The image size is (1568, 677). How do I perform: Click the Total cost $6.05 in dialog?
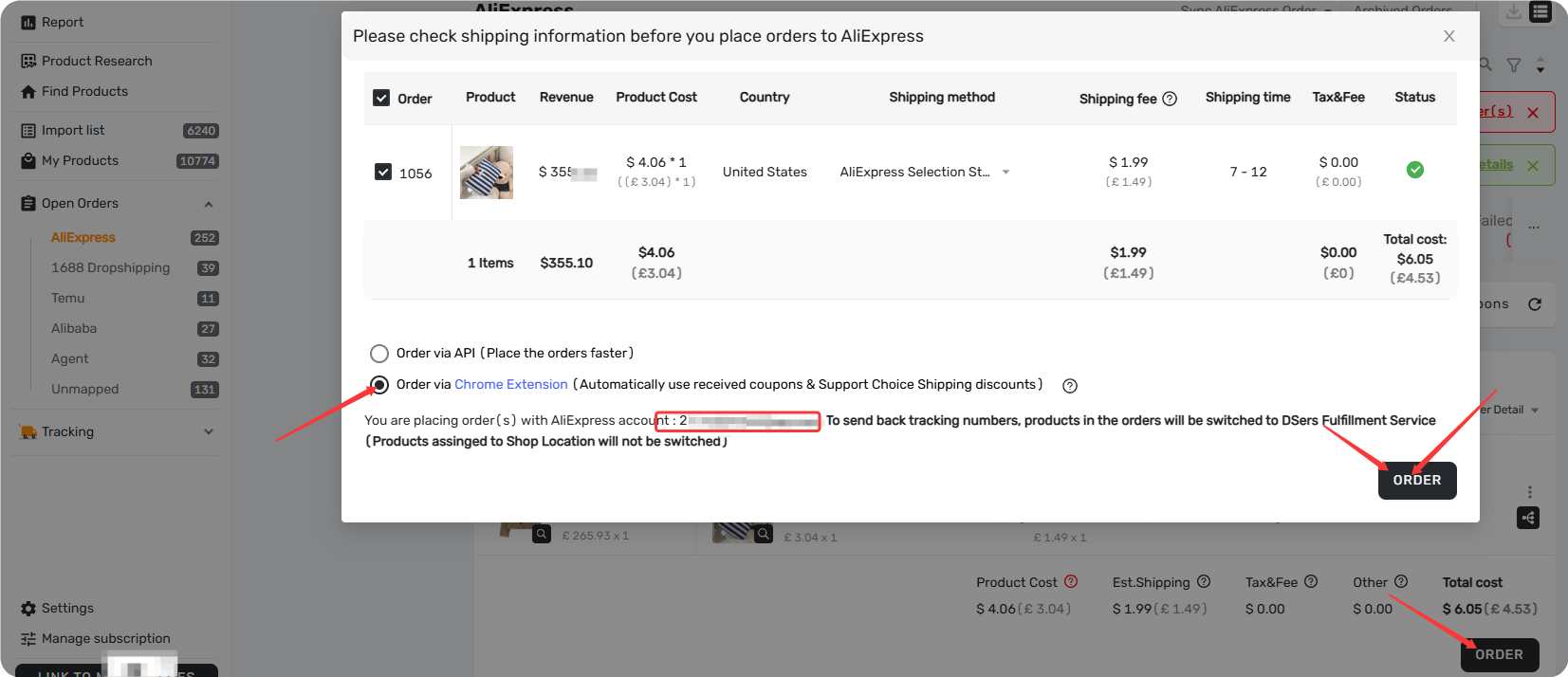(1415, 259)
